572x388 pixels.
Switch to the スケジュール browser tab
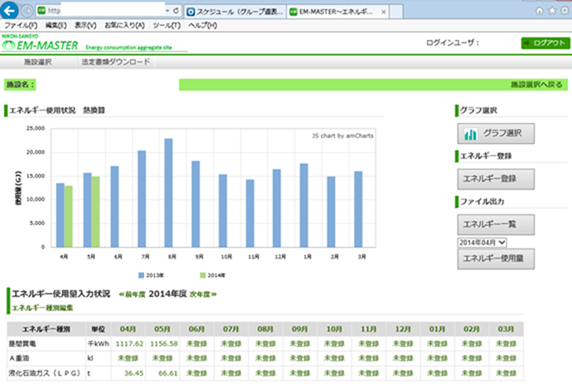click(235, 12)
